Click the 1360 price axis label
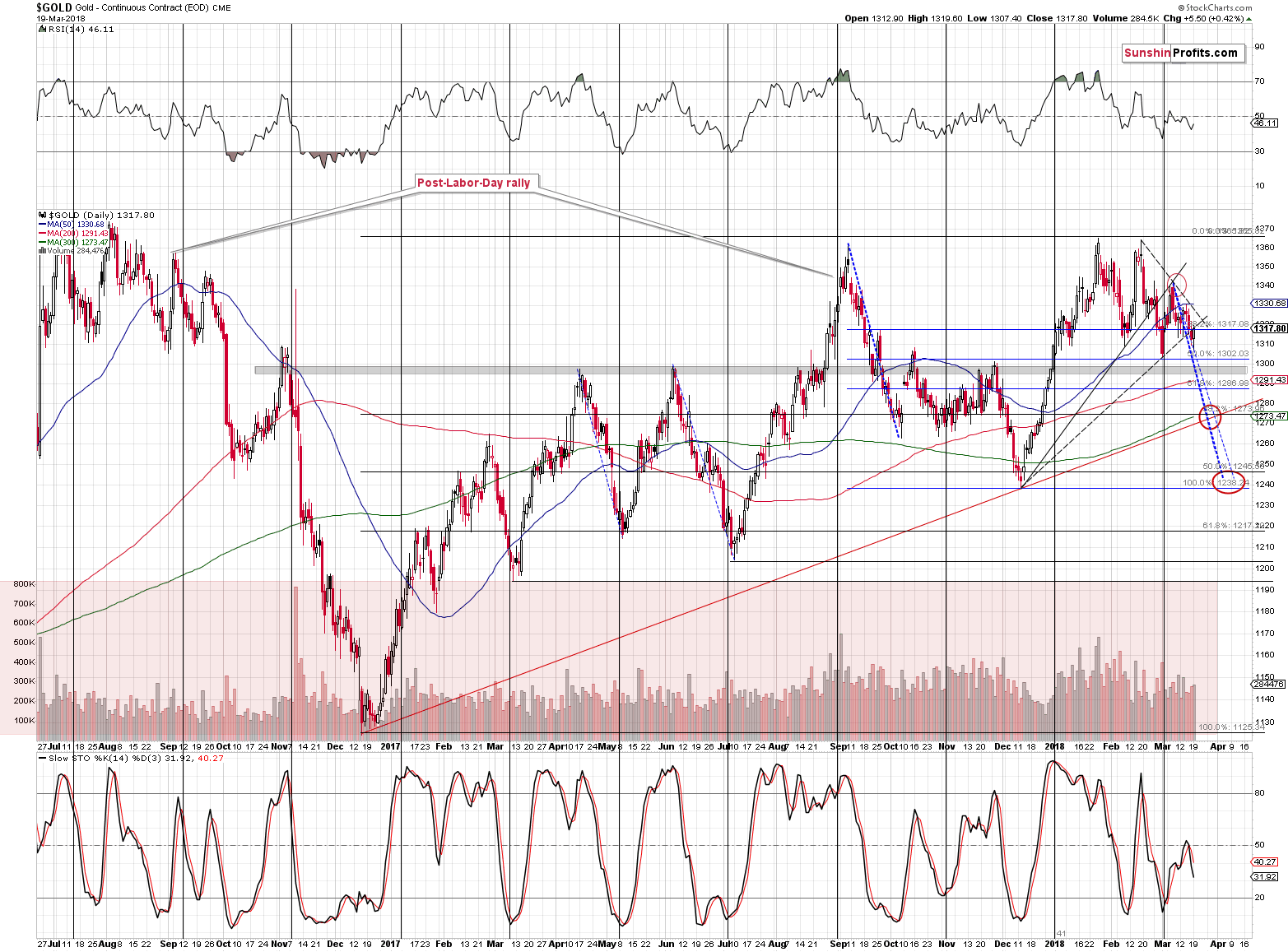This screenshot has width=1288, height=952. click(1265, 247)
